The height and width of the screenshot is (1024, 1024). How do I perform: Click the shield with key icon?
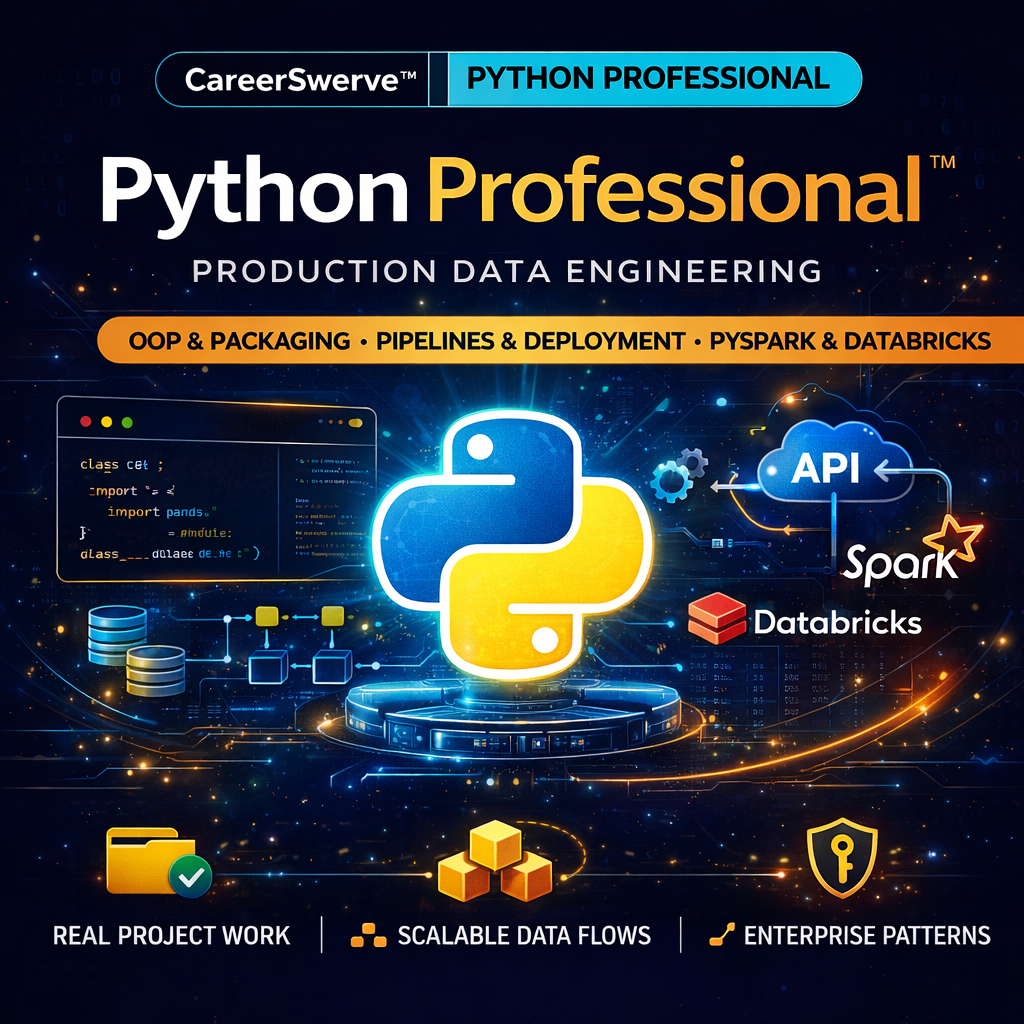[x=842, y=861]
